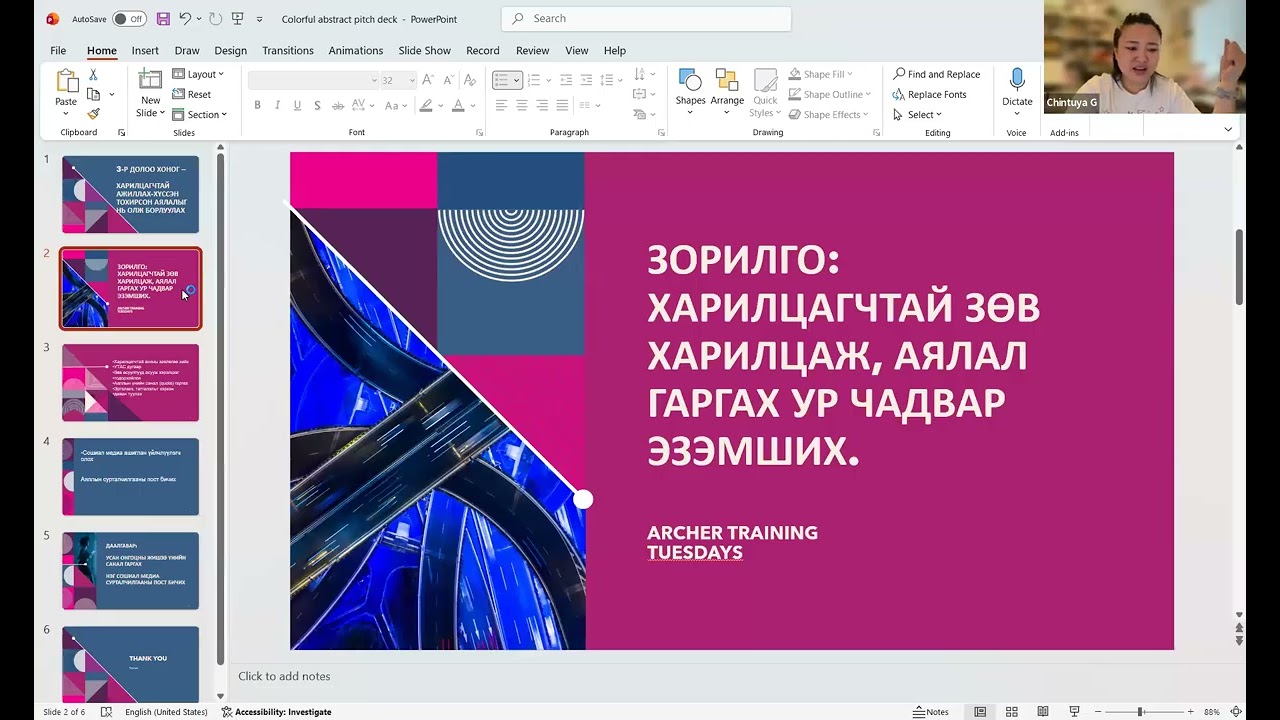Increase font size with the larger A icon
This screenshot has width=1280, height=720.
[427, 80]
